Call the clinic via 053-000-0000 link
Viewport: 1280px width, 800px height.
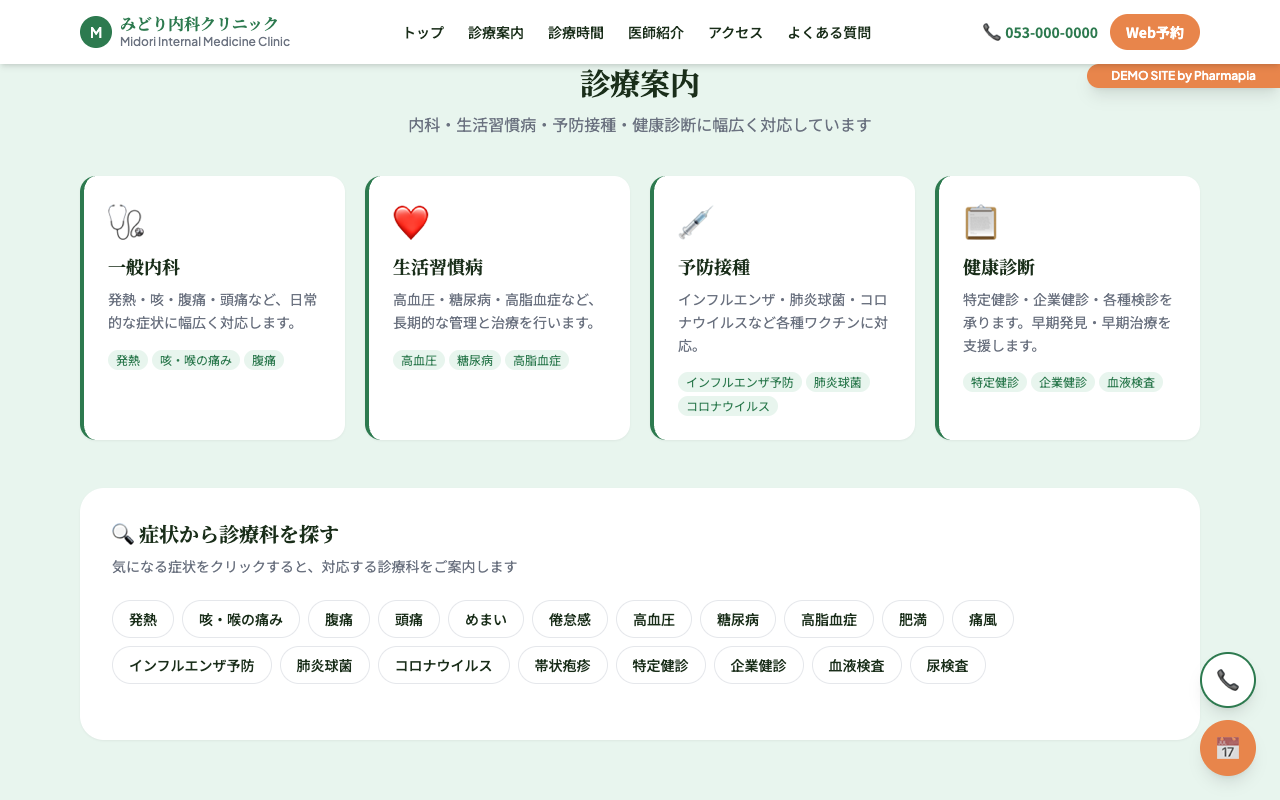(1051, 32)
